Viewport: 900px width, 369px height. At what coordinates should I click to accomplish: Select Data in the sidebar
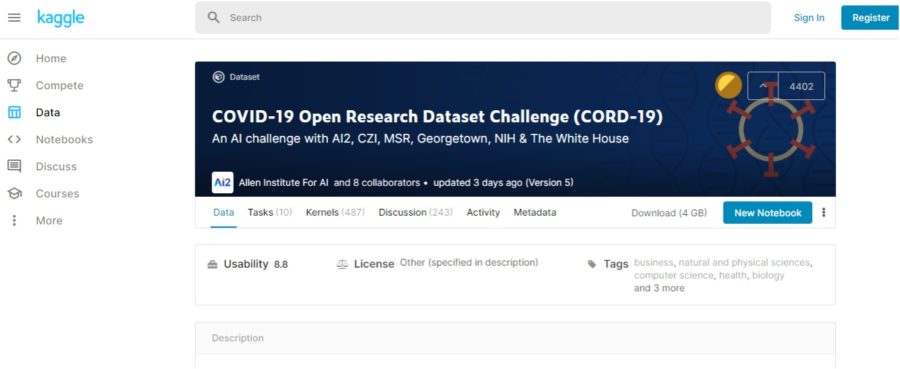pyautogui.click(x=48, y=112)
